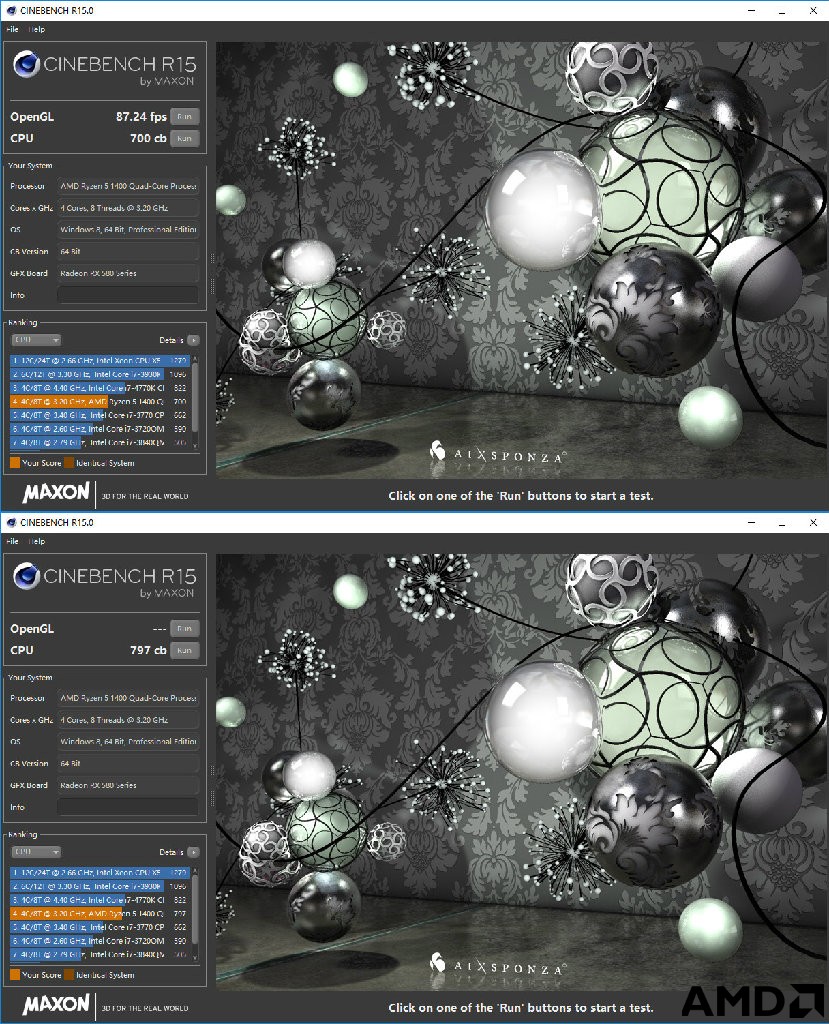Click the Processor field in the upper window

pyautogui.click(x=128, y=186)
